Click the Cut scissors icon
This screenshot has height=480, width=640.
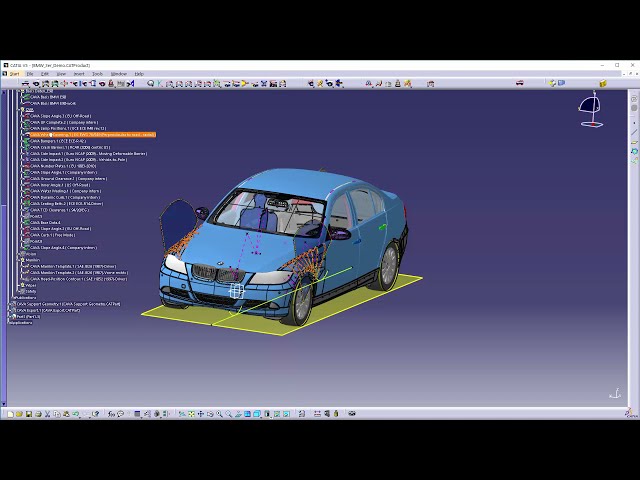[47, 414]
